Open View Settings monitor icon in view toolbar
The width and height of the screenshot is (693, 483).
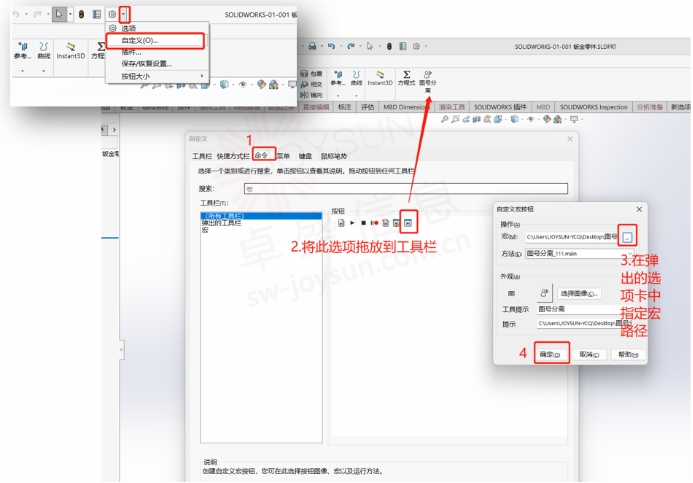click(574, 119)
